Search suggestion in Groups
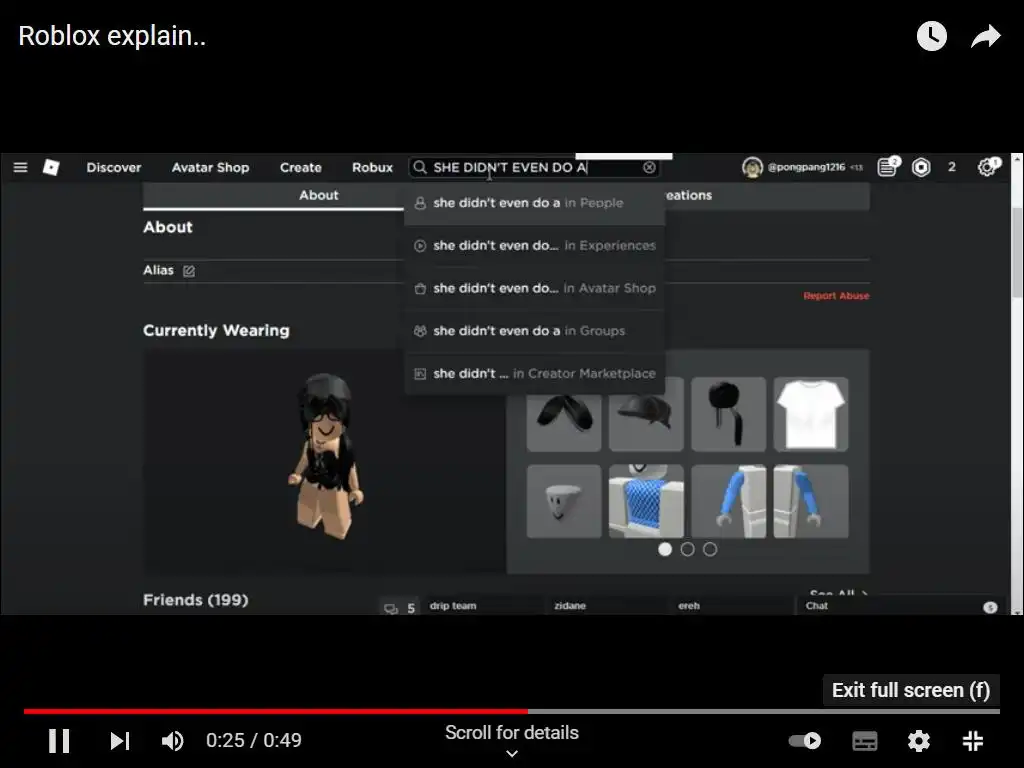 pos(534,331)
